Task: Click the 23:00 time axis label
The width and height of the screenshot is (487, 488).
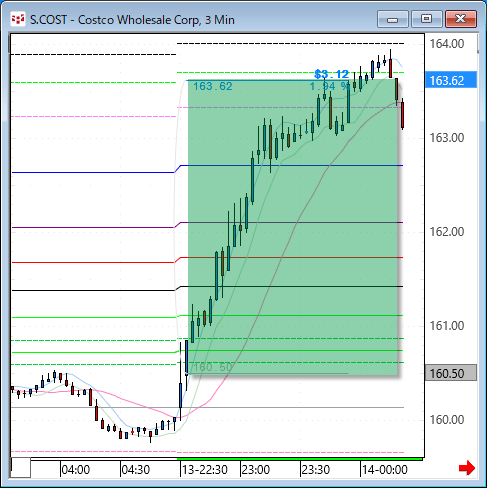Action: (256, 470)
